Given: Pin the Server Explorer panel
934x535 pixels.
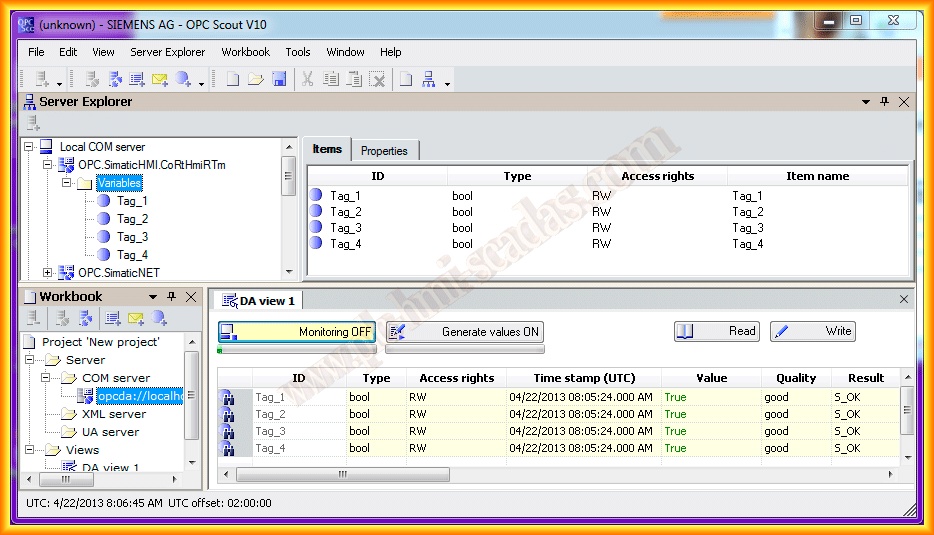Looking at the screenshot, I should pyautogui.click(x=884, y=102).
